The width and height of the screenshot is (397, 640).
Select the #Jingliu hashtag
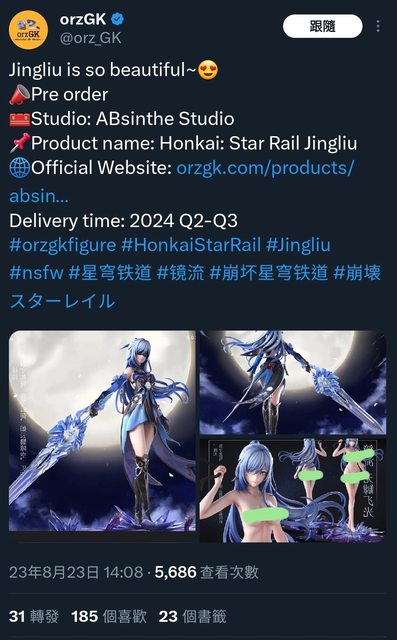298,245
